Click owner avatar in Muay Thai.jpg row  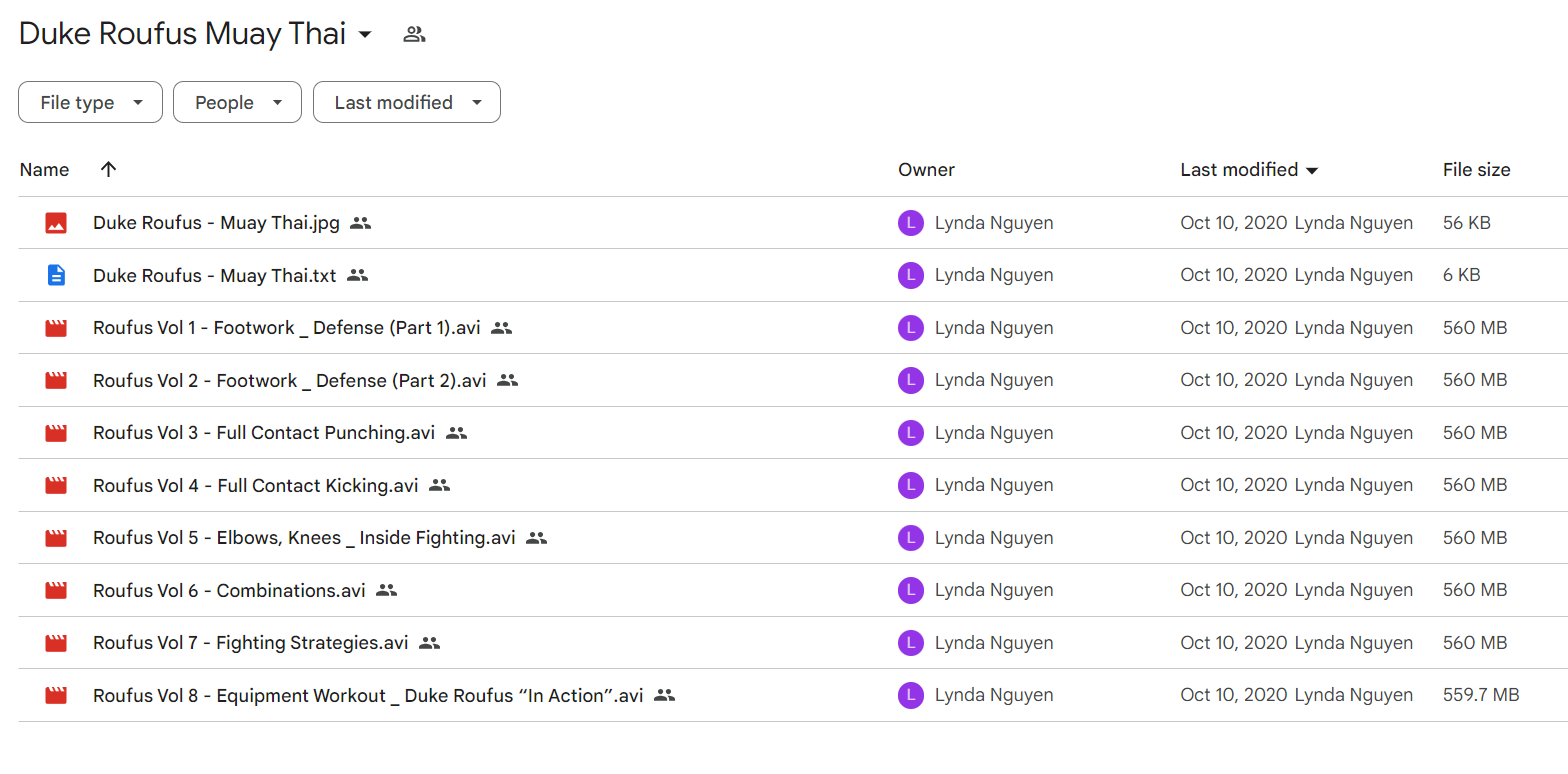[910, 223]
